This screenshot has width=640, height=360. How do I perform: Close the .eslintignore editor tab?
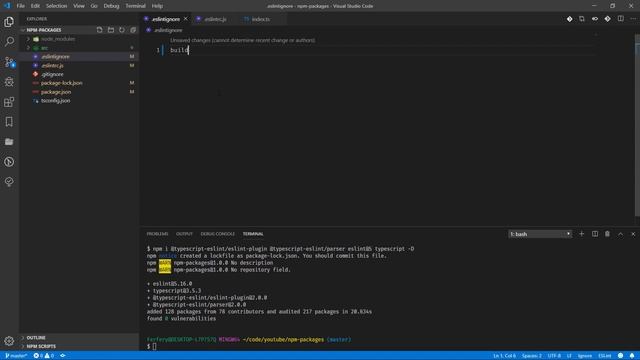click(x=185, y=19)
